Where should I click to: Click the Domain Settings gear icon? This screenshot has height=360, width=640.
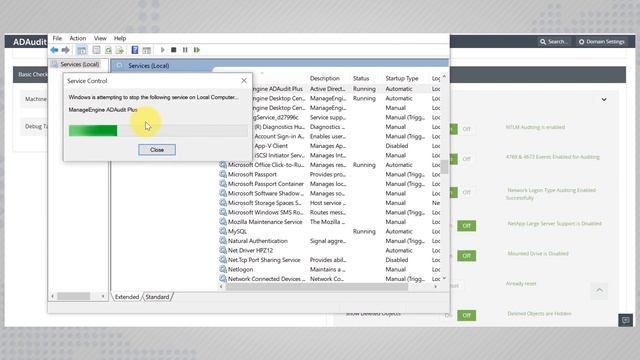(x=582, y=42)
